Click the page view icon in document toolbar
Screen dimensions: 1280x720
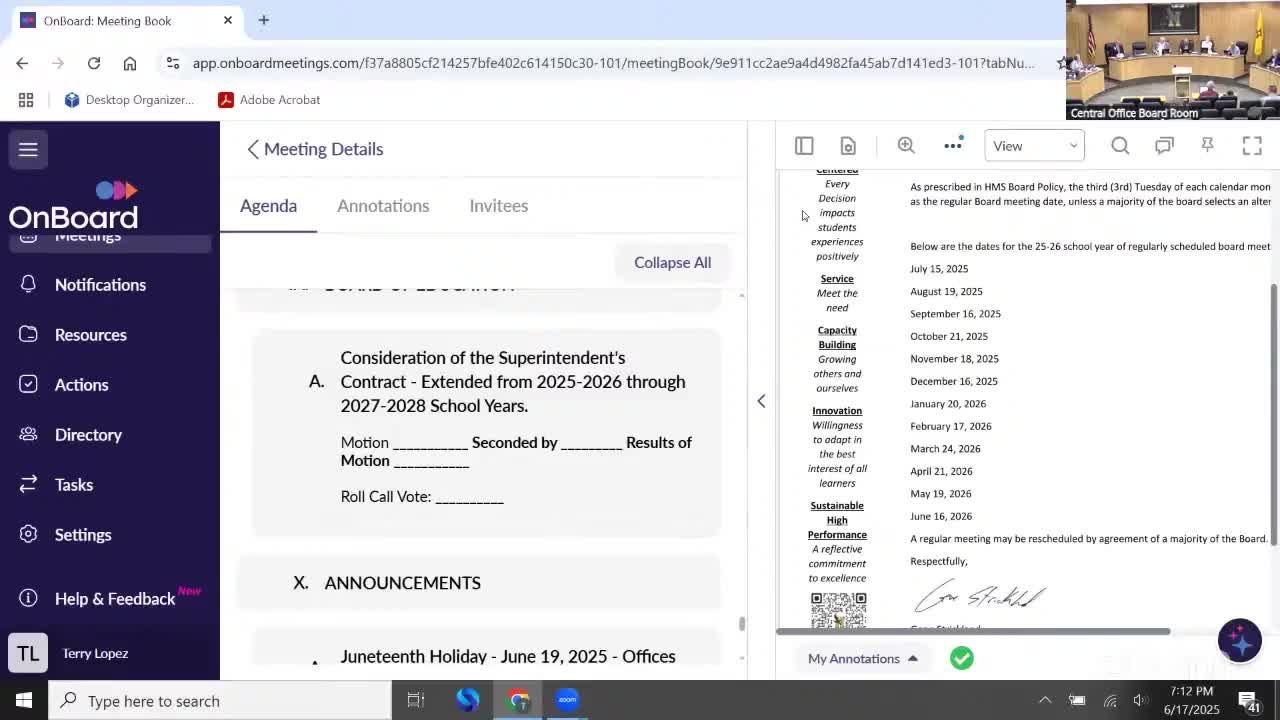point(848,146)
